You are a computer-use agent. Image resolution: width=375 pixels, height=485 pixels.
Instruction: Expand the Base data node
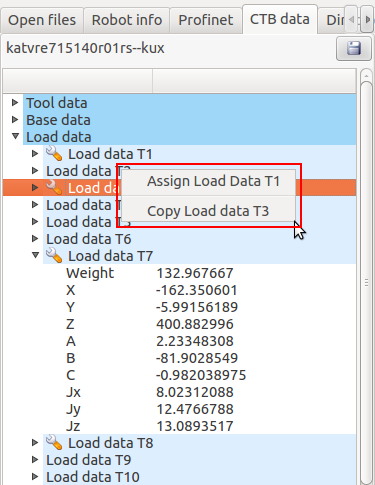click(15, 119)
